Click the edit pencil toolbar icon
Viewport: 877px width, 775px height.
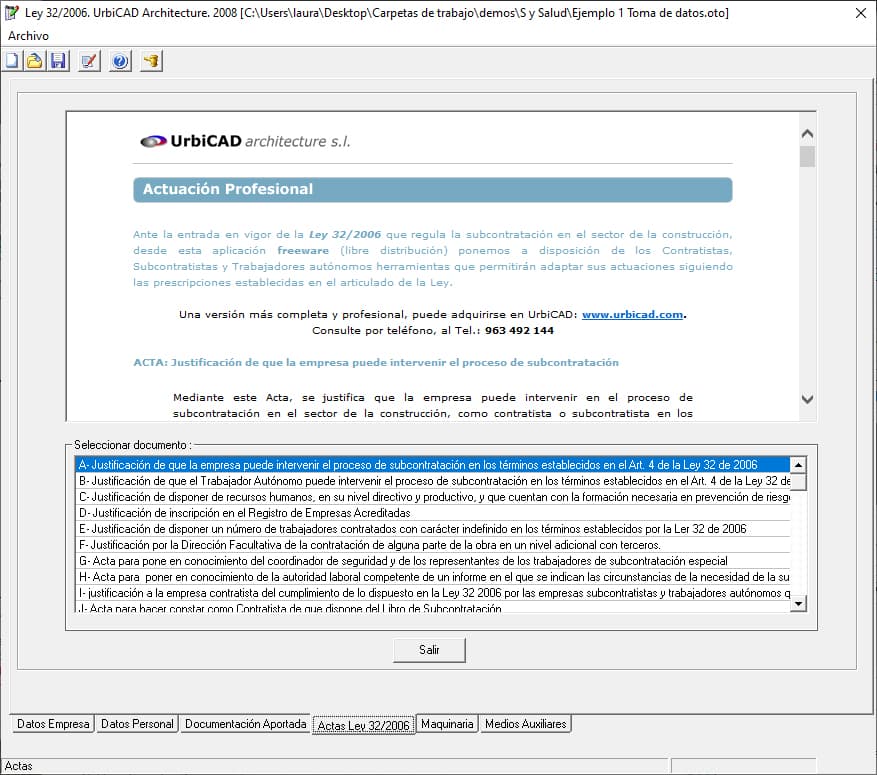click(89, 61)
